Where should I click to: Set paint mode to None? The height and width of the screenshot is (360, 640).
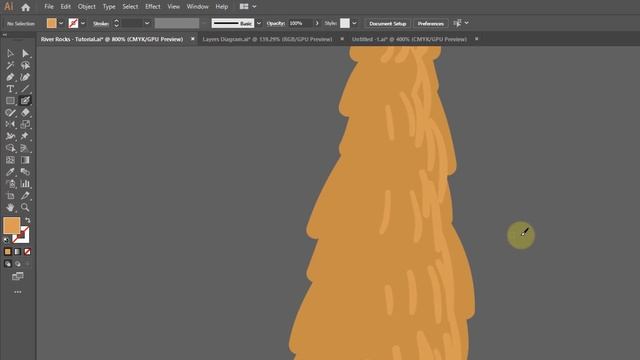click(27, 252)
